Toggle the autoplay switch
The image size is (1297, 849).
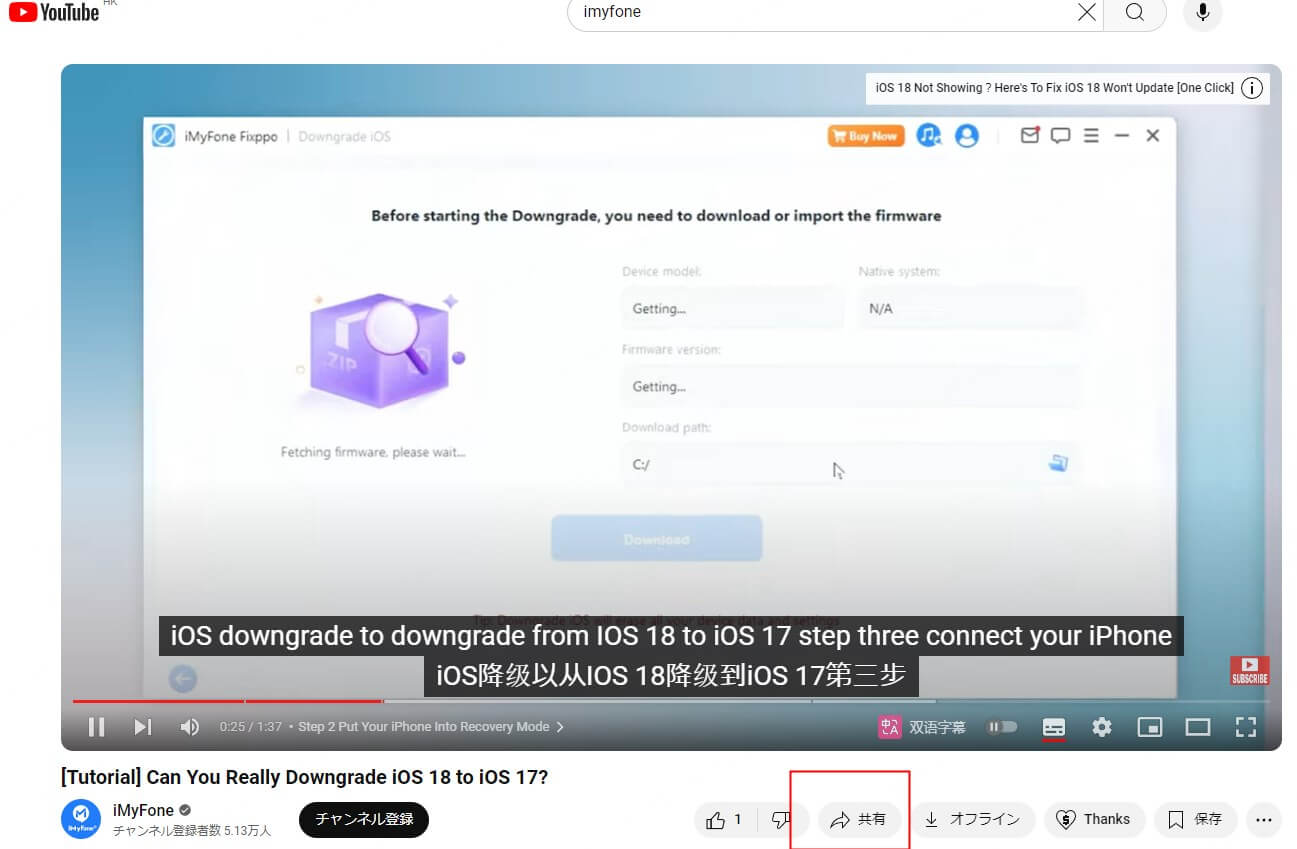[1001, 727]
